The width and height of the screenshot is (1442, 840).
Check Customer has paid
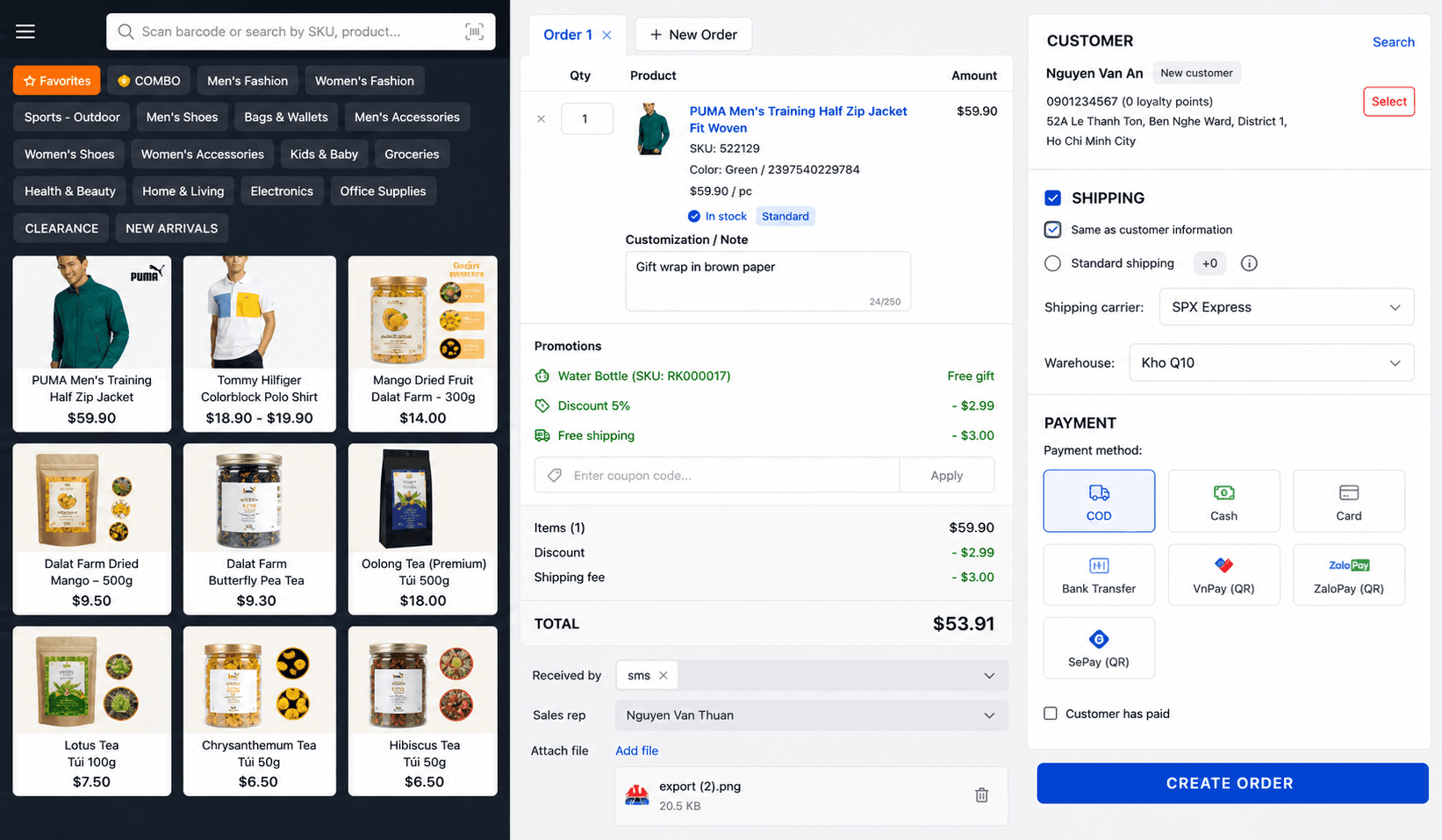(1051, 714)
